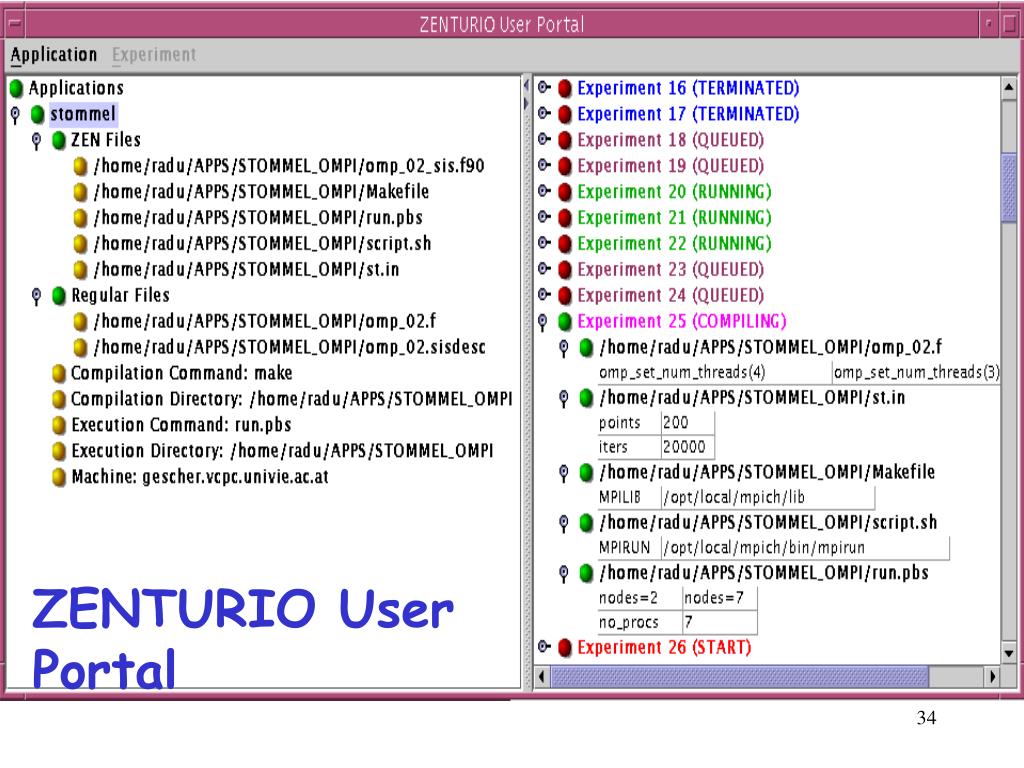
Task: Click the no_procs value 7
Action: pos(720,622)
